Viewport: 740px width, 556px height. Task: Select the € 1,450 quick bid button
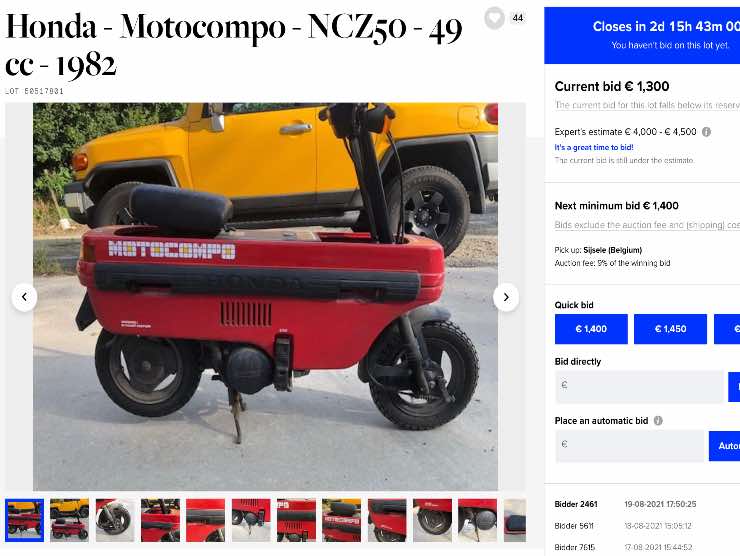pyautogui.click(x=670, y=329)
